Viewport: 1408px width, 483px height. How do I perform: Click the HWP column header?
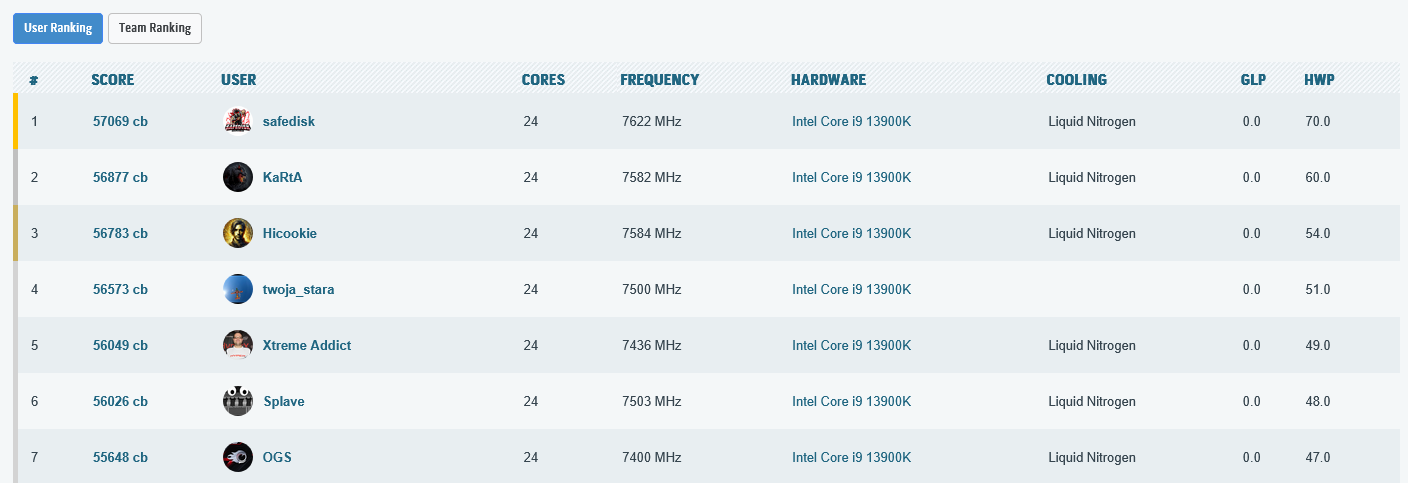point(1319,80)
